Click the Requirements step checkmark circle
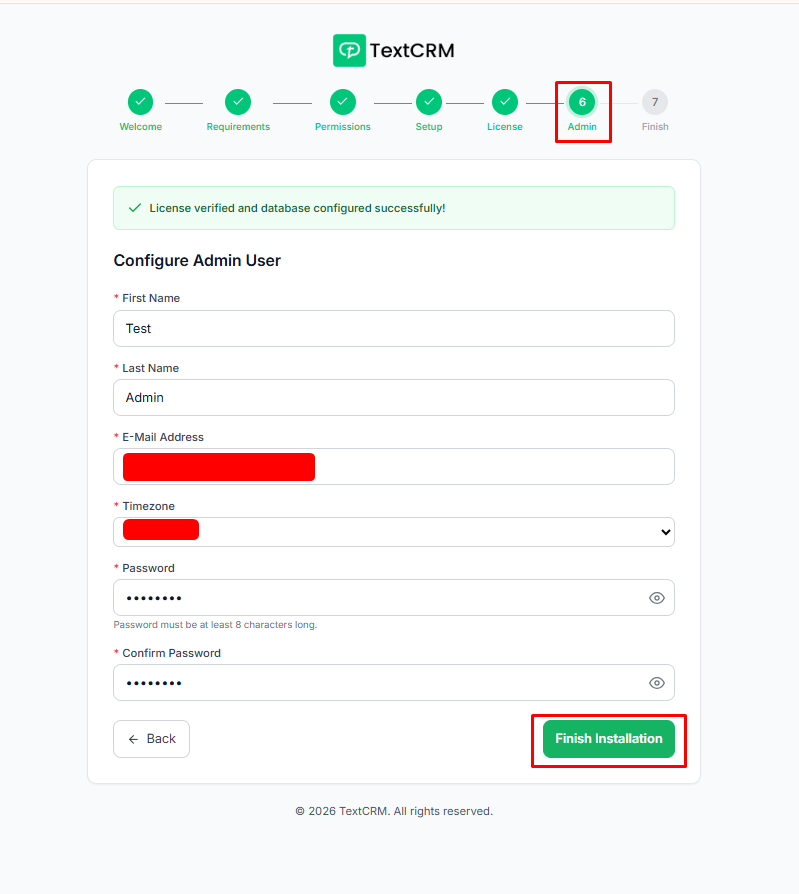This screenshot has width=799, height=894. click(238, 102)
